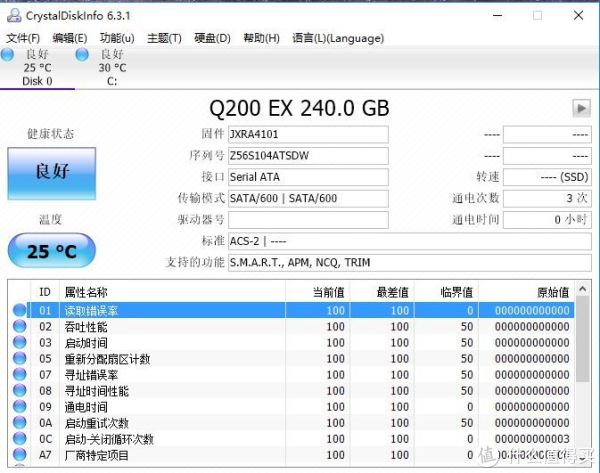600x473 pixels.
Task: Click the next disk arrow button
Action: (x=581, y=108)
